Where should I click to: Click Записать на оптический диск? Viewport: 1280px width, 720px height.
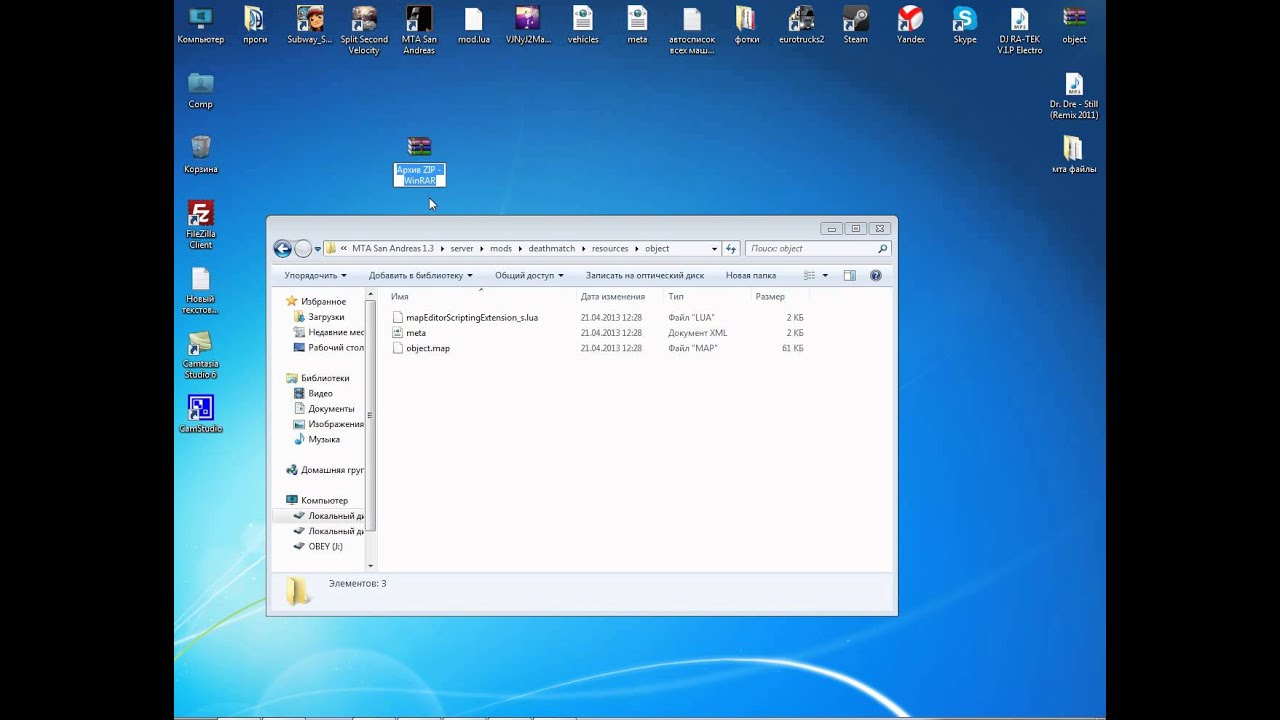click(645, 275)
